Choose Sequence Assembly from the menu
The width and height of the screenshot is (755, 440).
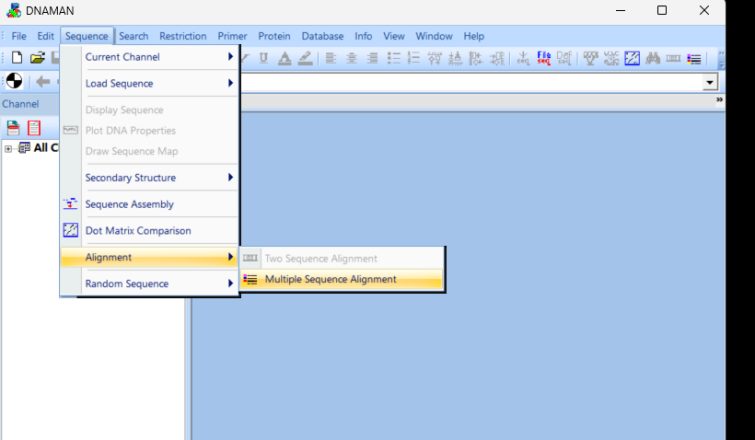(150, 204)
